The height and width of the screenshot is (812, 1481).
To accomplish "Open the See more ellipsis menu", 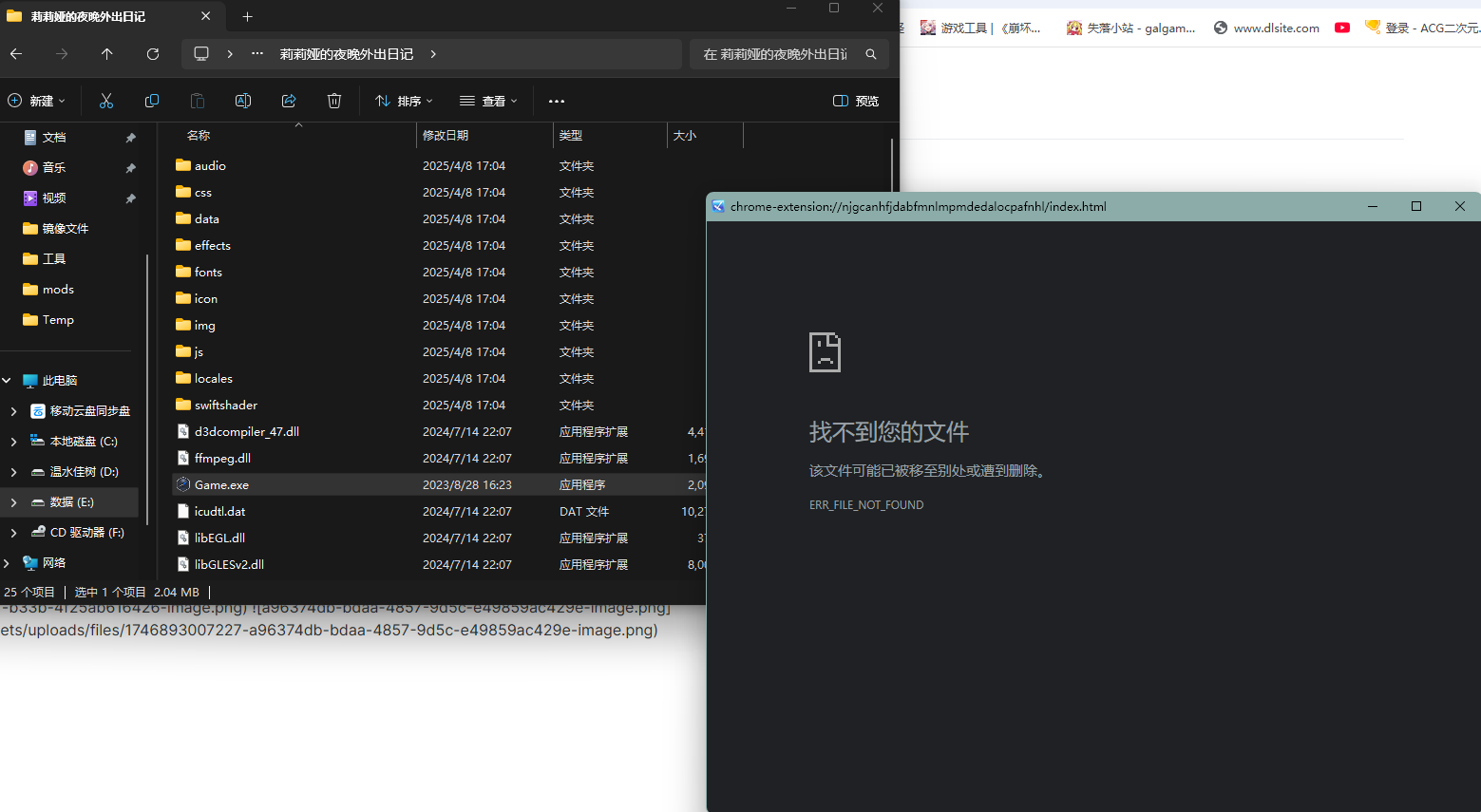I will click(557, 101).
